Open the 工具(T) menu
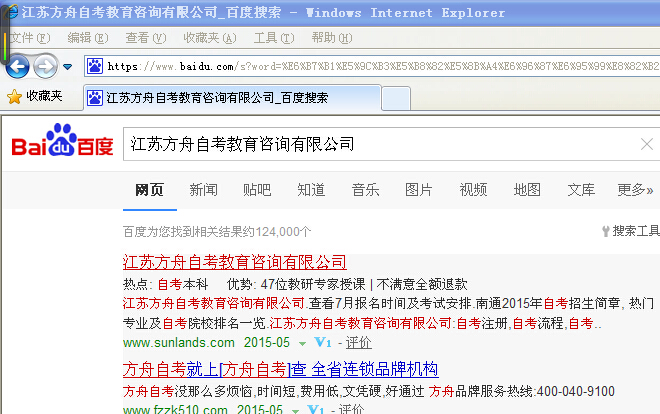The height and width of the screenshot is (414, 660). 274,38
